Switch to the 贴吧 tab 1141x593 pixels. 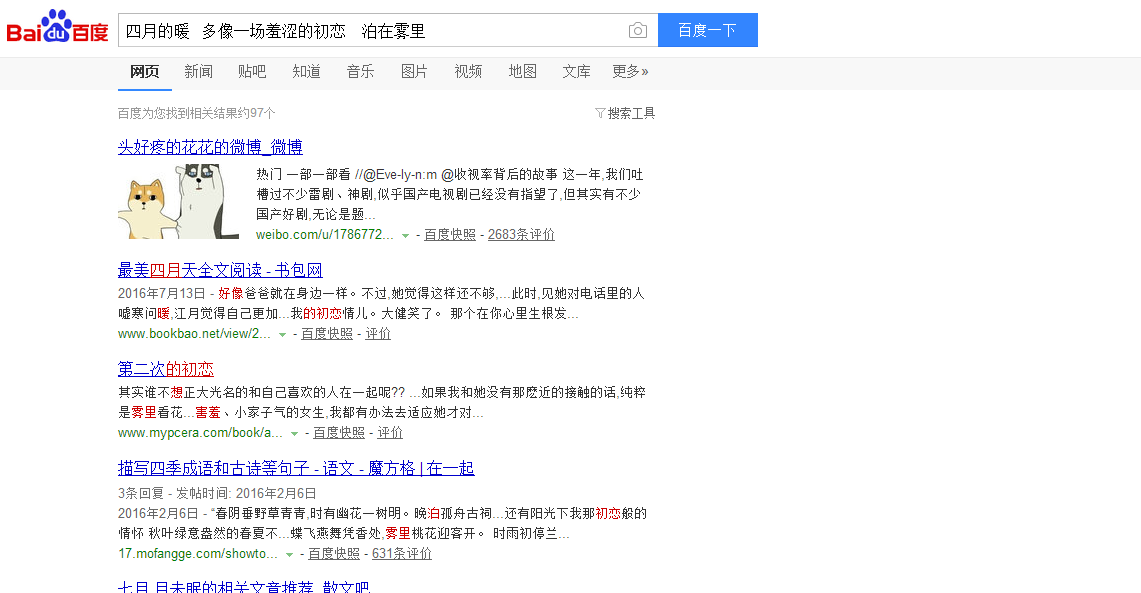(253, 71)
